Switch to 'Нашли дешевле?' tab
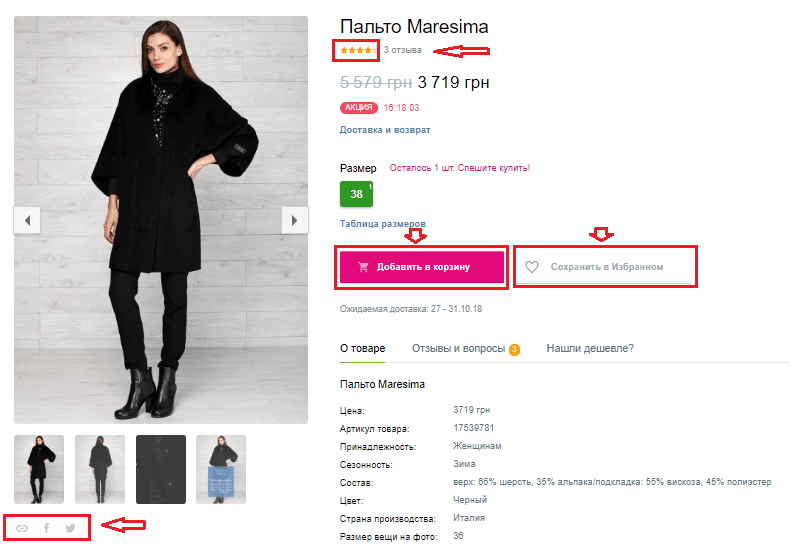Image resolution: width=789 pixels, height=549 pixels. coord(590,348)
